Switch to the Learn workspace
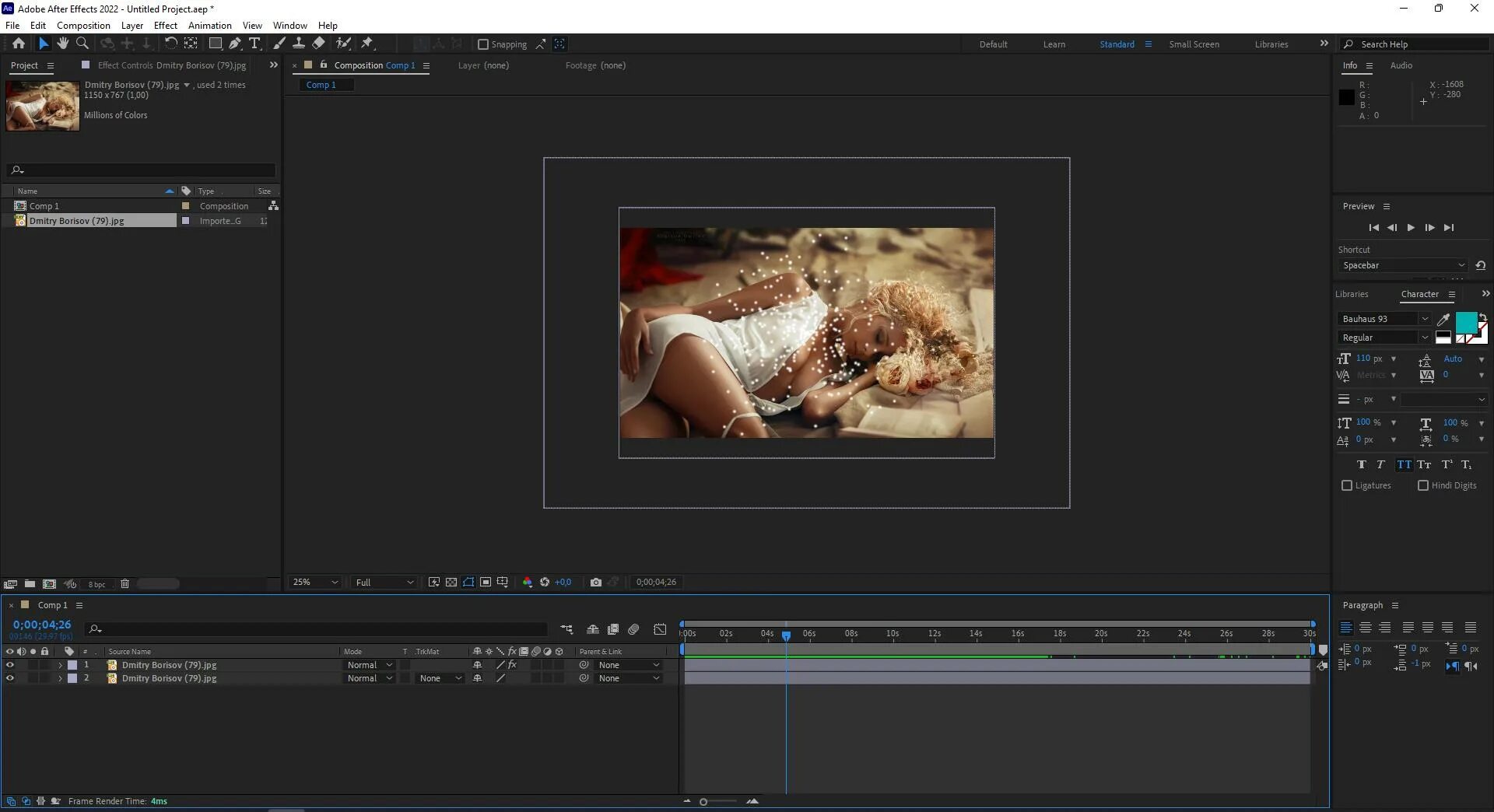 coord(1054,44)
